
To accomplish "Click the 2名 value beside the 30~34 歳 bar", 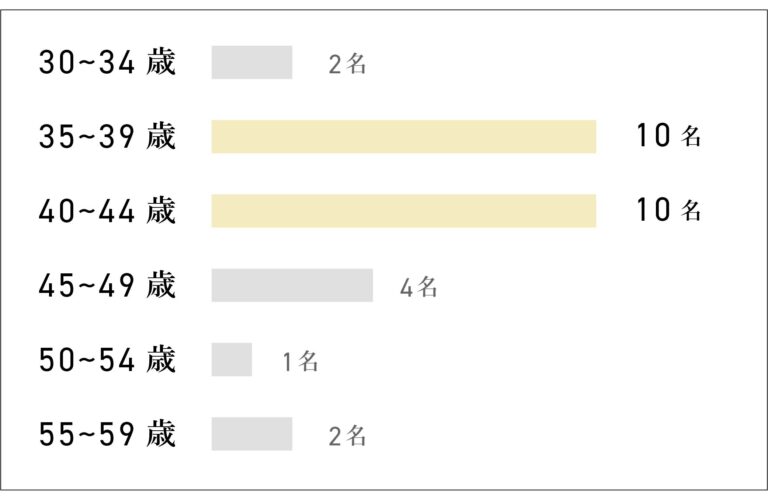I will coord(347,64).
